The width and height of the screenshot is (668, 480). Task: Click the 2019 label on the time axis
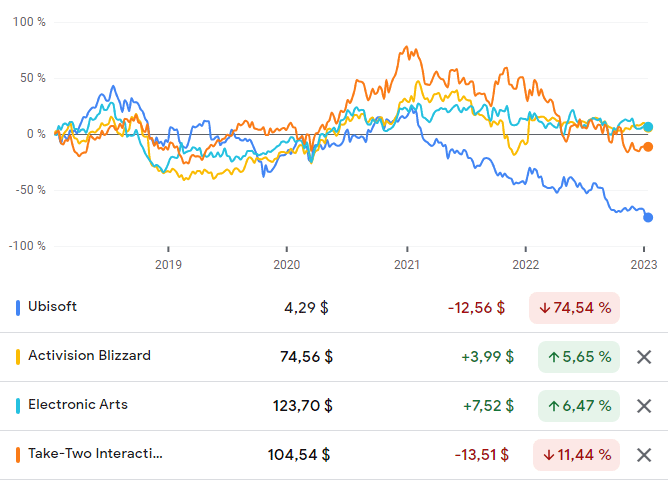[168, 265]
